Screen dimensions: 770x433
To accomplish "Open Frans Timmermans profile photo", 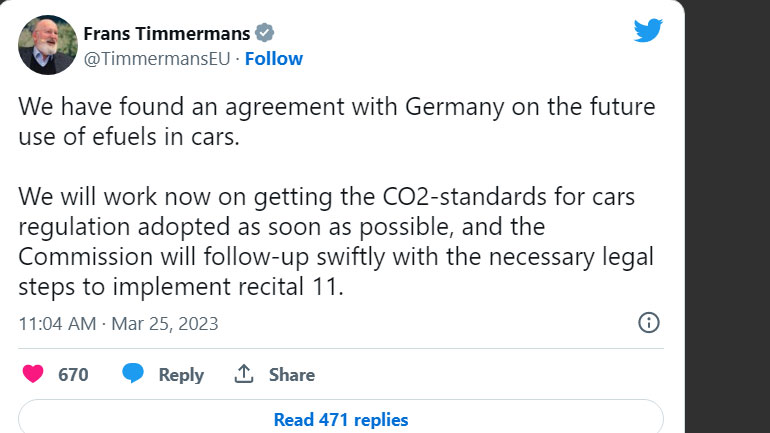I will [47, 45].
